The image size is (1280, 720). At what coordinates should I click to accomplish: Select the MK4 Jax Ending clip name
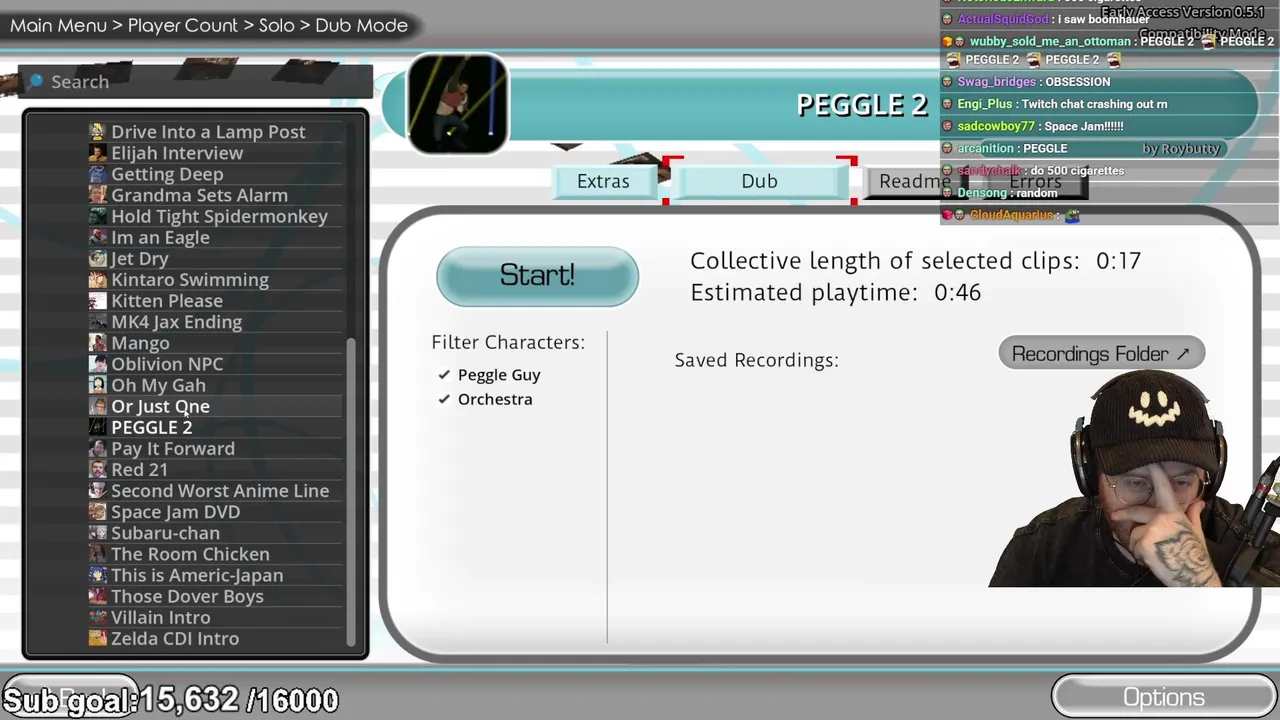pos(176,322)
